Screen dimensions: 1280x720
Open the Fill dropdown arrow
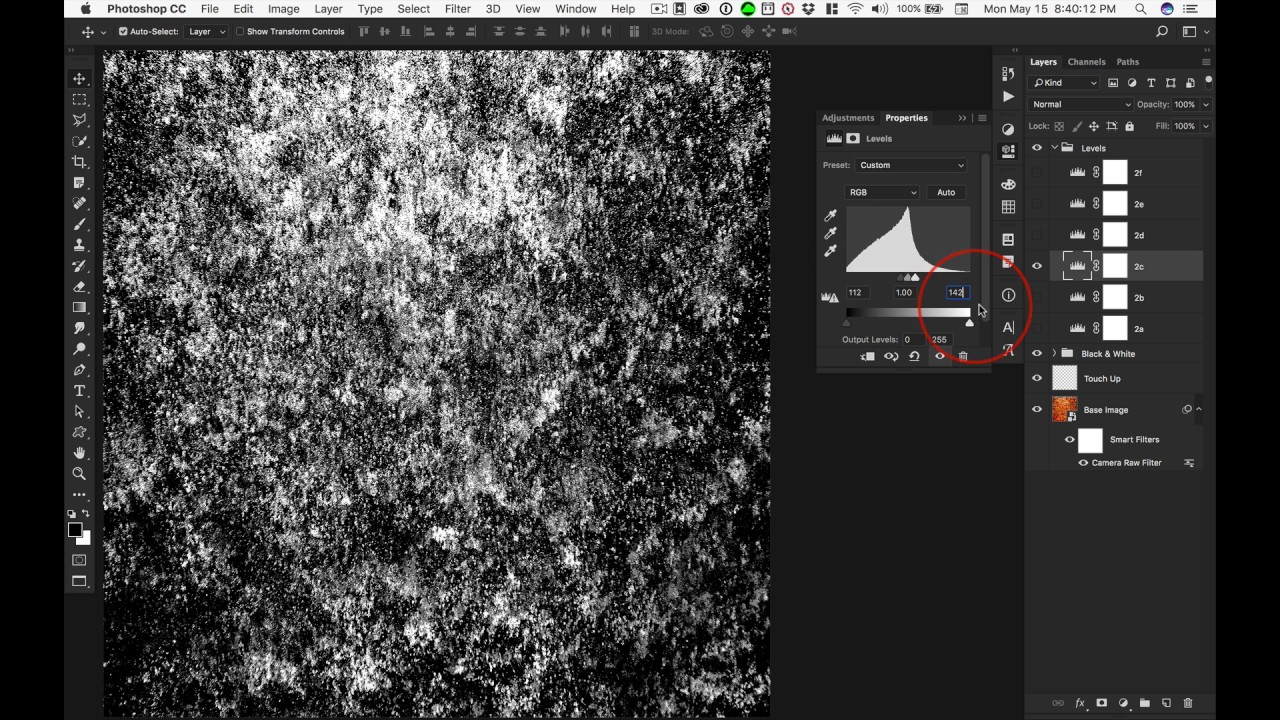pyautogui.click(x=1206, y=126)
